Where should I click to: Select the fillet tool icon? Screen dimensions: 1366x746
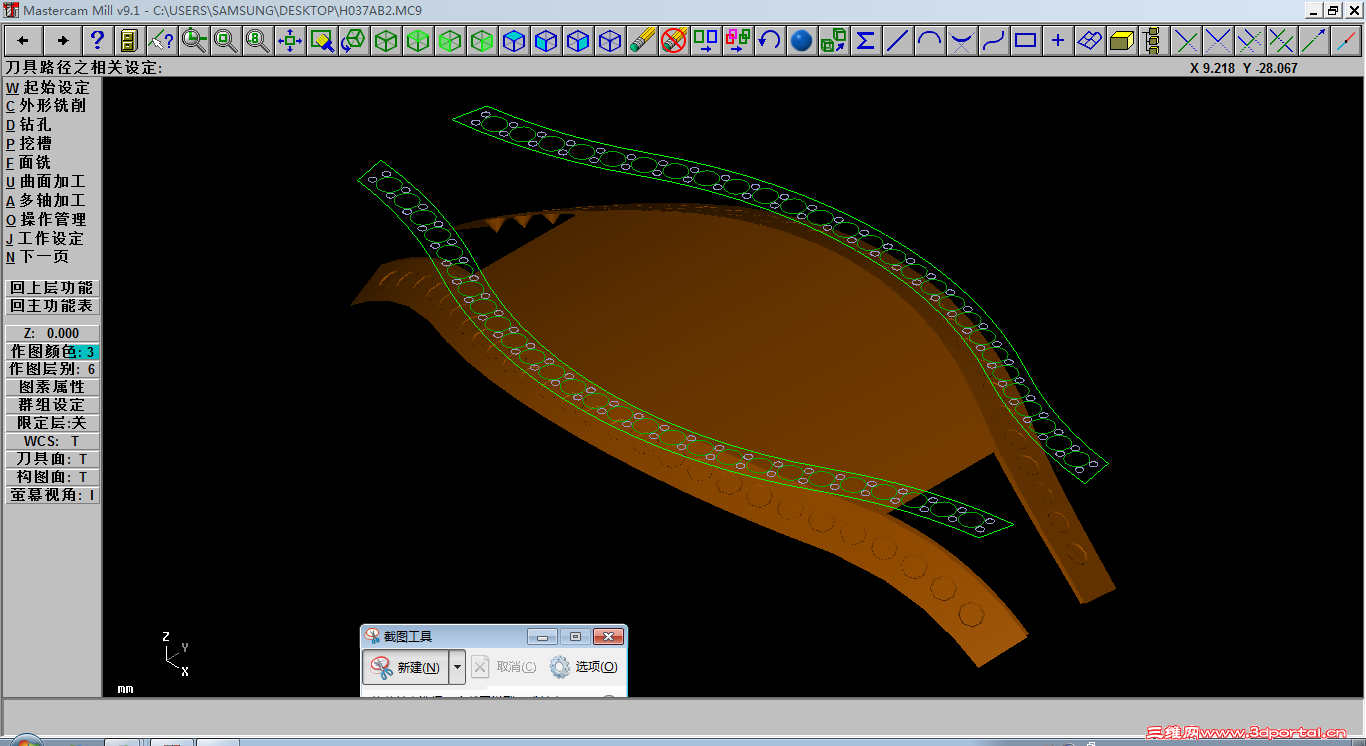[x=961, y=41]
